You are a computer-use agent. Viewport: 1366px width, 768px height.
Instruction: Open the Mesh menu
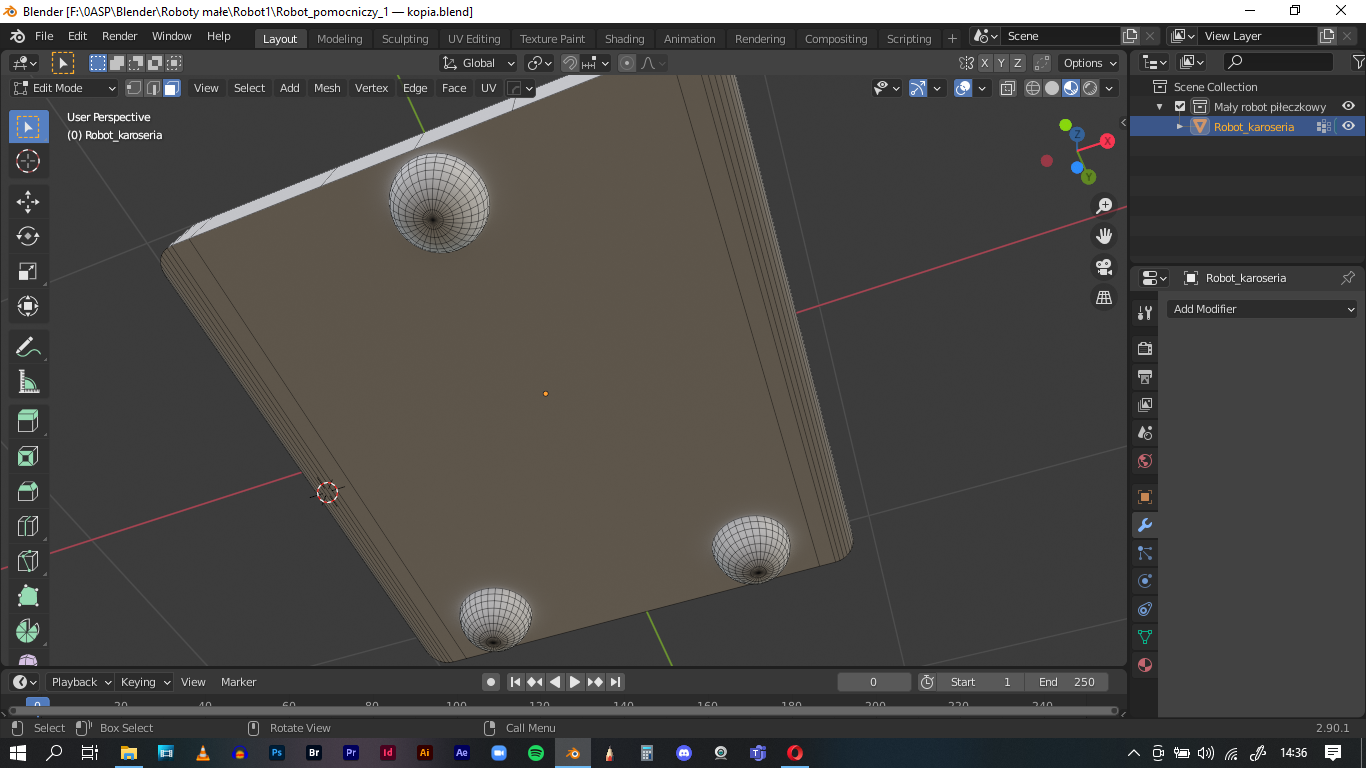pyautogui.click(x=327, y=88)
